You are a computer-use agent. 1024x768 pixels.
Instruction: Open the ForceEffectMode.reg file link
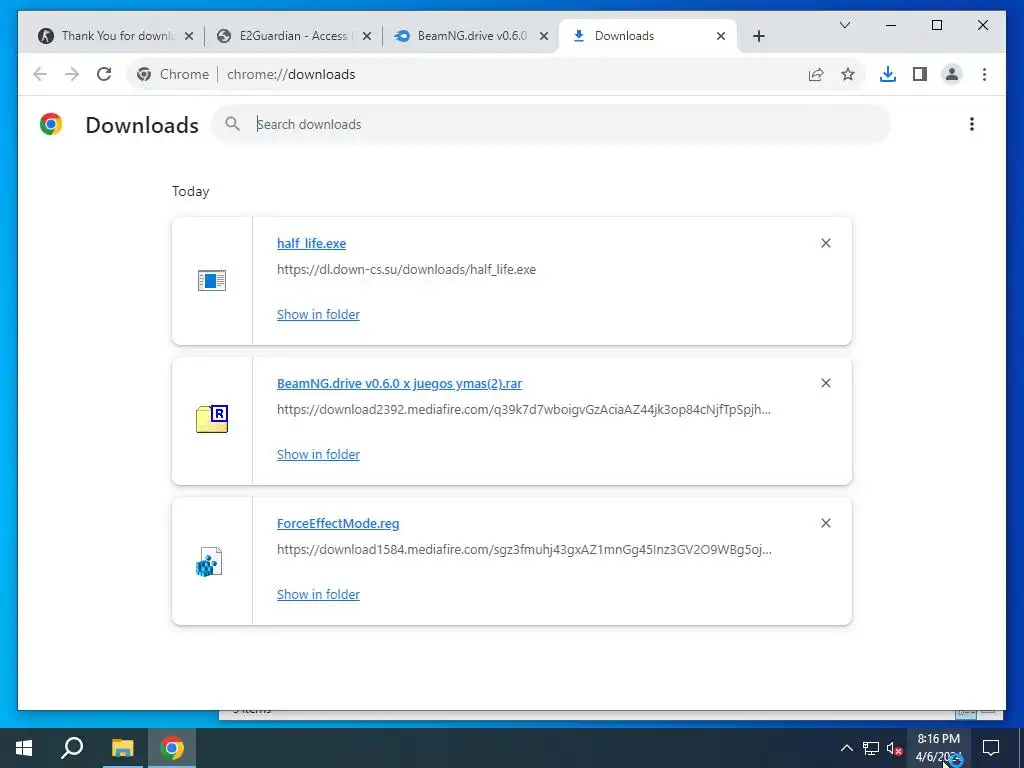[338, 524]
